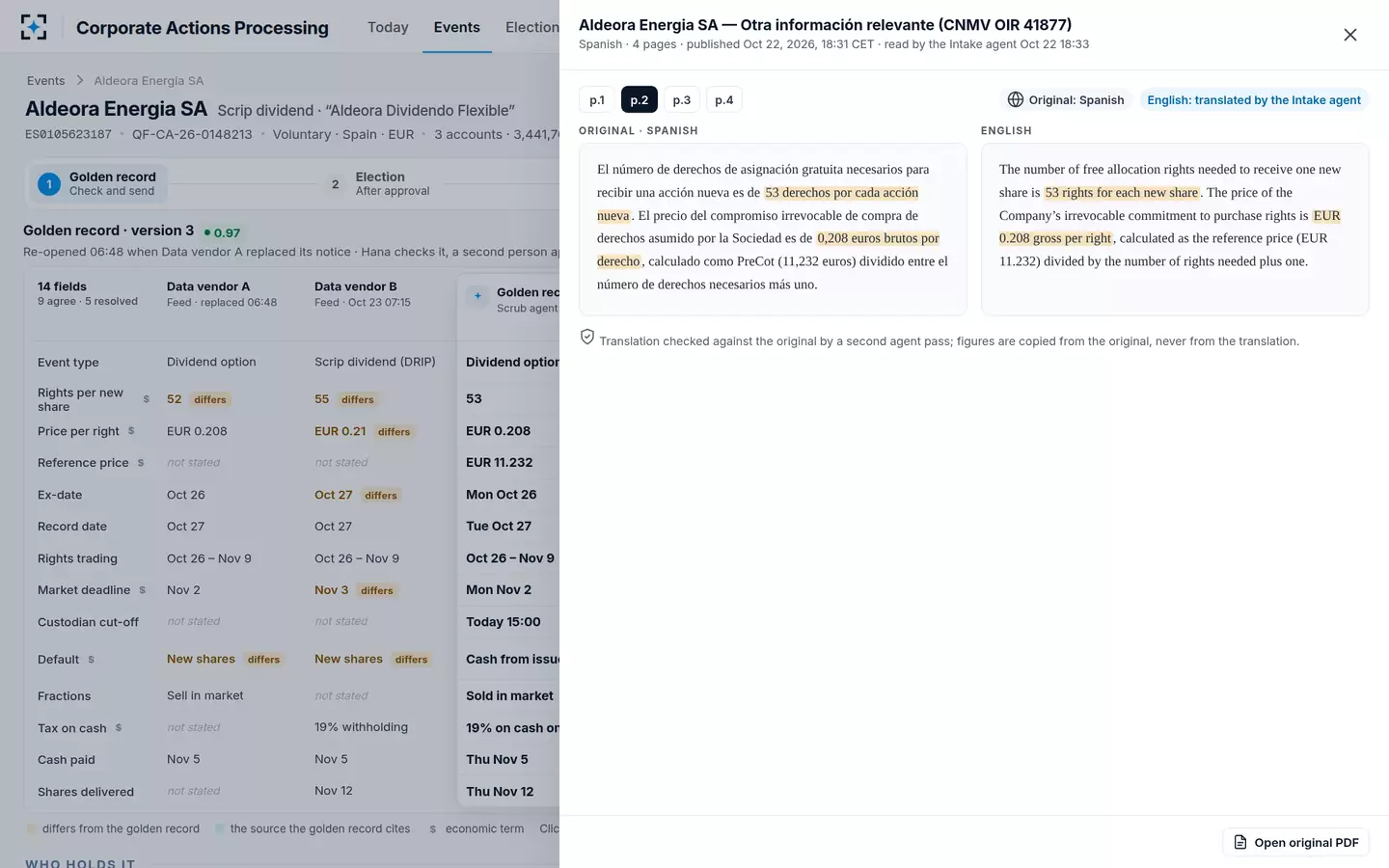Screen dimensions: 1389x868
Task: Toggle English translated by the Intake agent
Action: 1254,99
